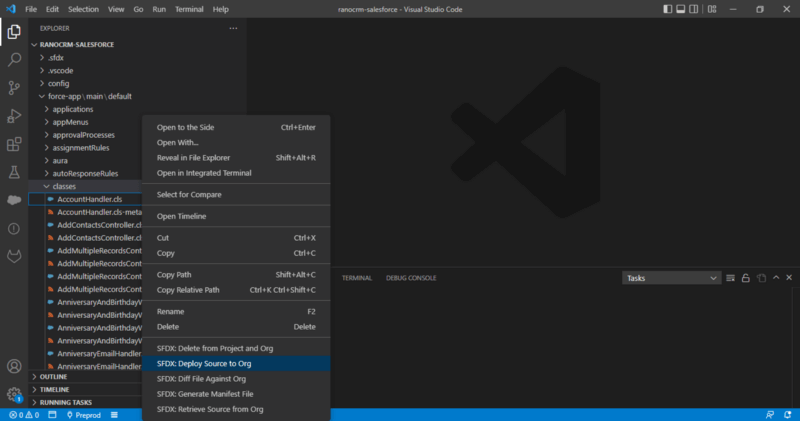The width and height of the screenshot is (800, 421).
Task: Click the Preprod org in status bar
Action: coord(84,414)
